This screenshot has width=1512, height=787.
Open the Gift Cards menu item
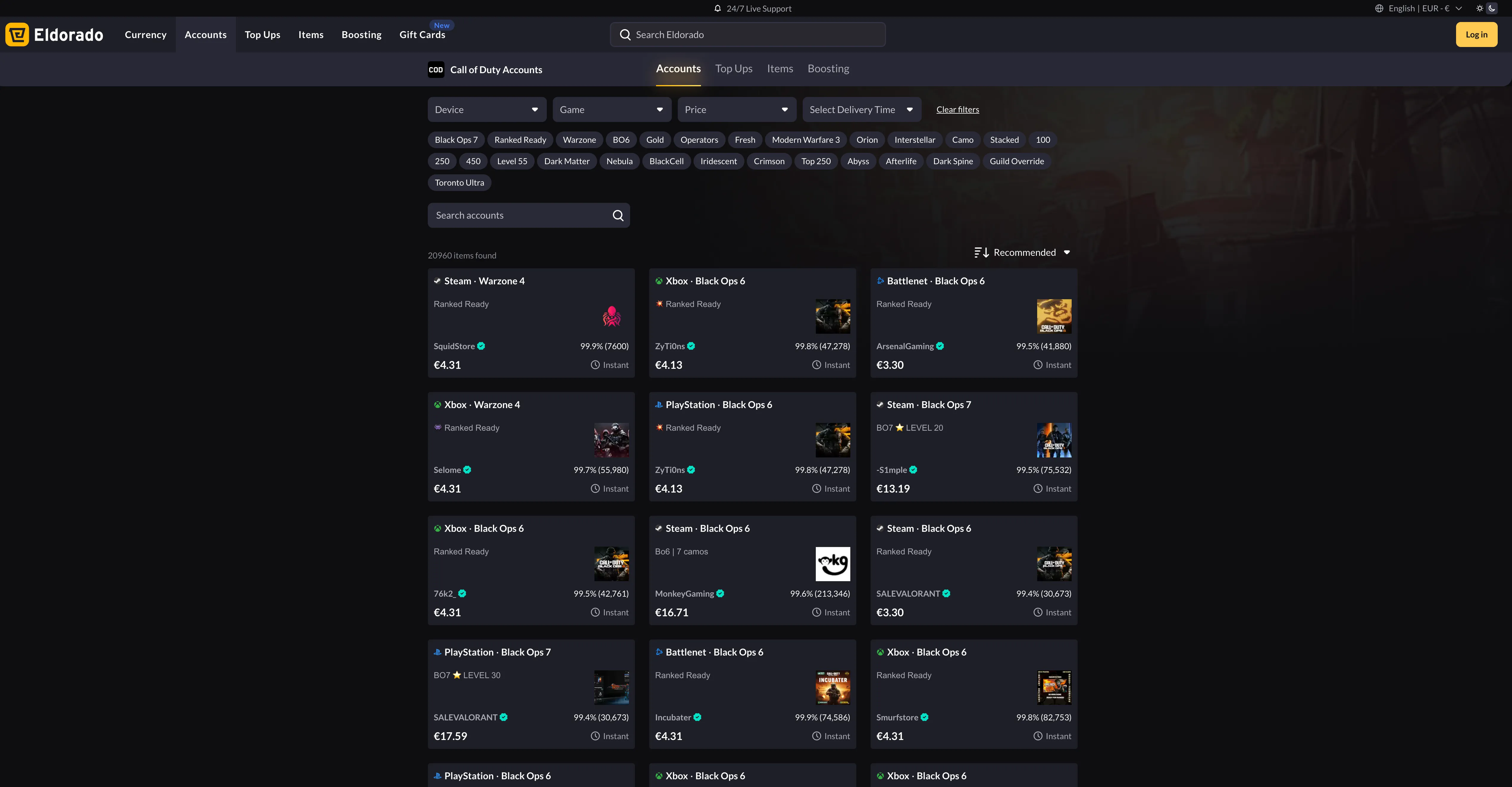point(422,35)
